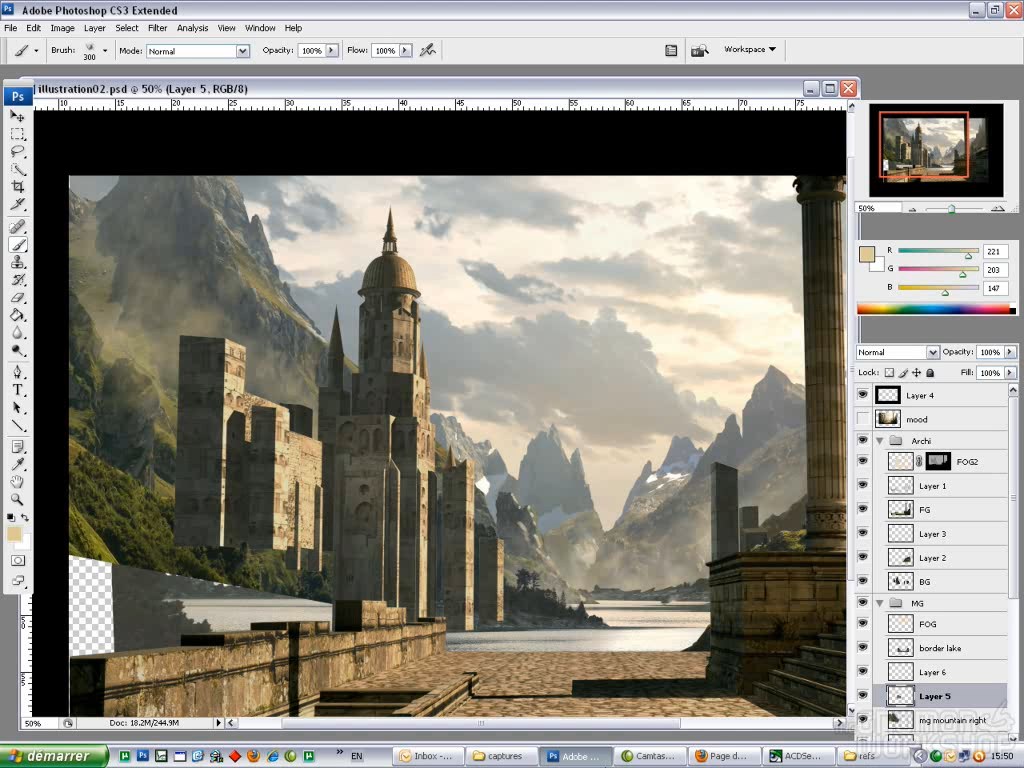
Task: Select the Horizontal Type tool
Action: 18,389
